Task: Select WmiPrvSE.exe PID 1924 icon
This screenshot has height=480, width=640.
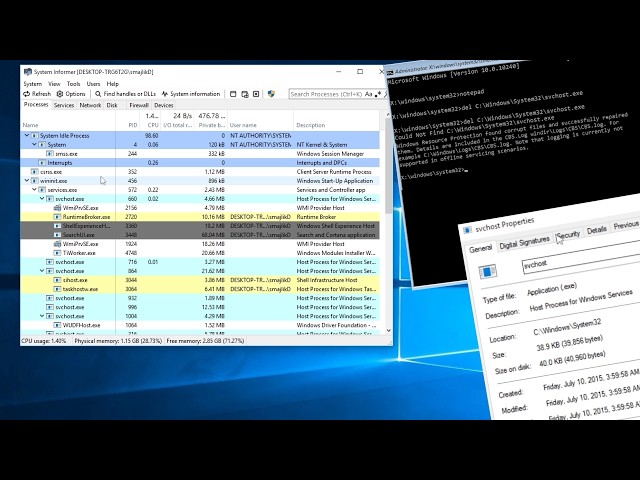Action: click(58, 244)
